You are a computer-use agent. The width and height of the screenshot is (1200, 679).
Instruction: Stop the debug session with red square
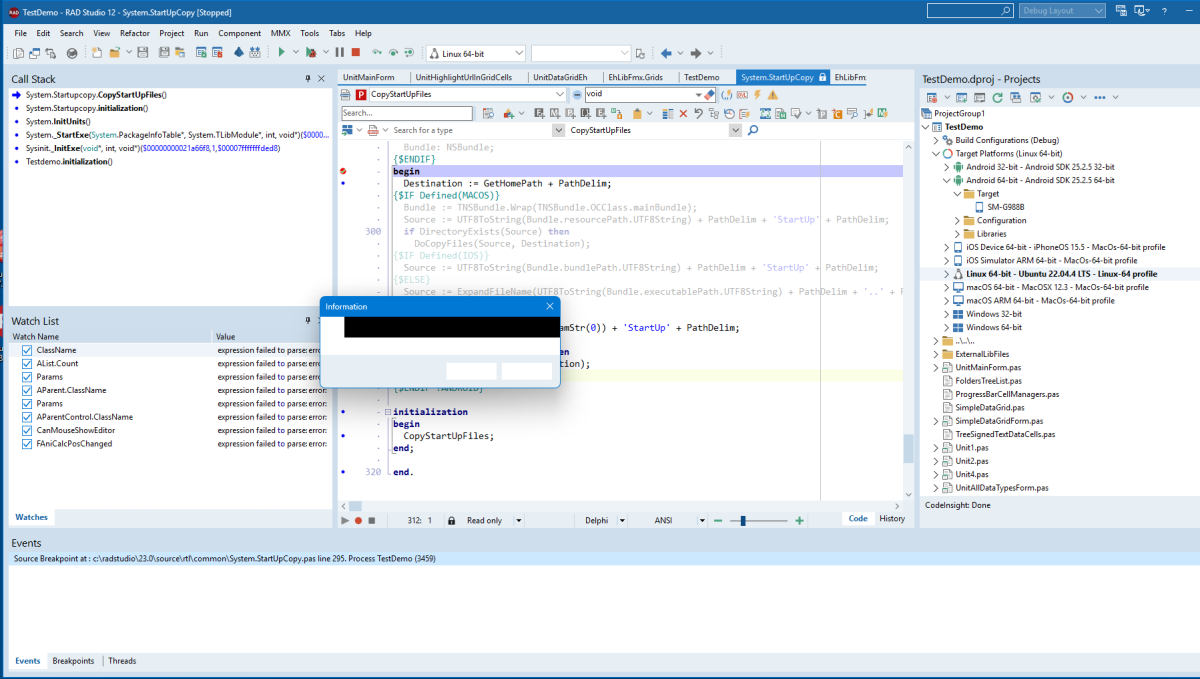point(355,52)
